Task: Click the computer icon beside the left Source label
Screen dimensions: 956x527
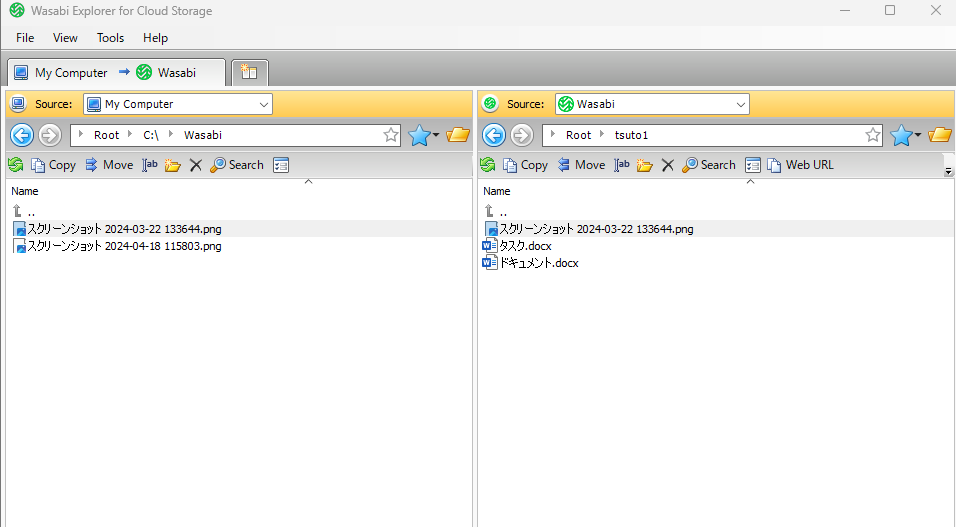Action: 18,104
